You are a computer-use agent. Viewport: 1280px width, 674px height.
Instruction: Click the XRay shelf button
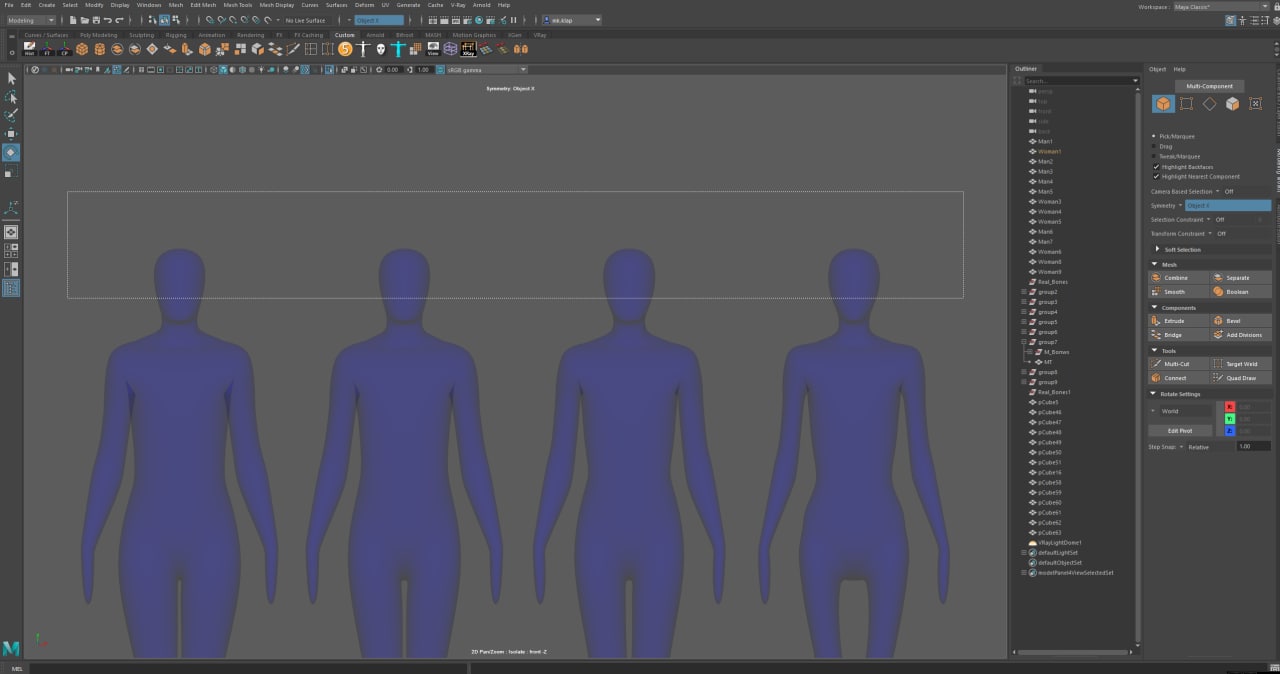click(x=467, y=48)
